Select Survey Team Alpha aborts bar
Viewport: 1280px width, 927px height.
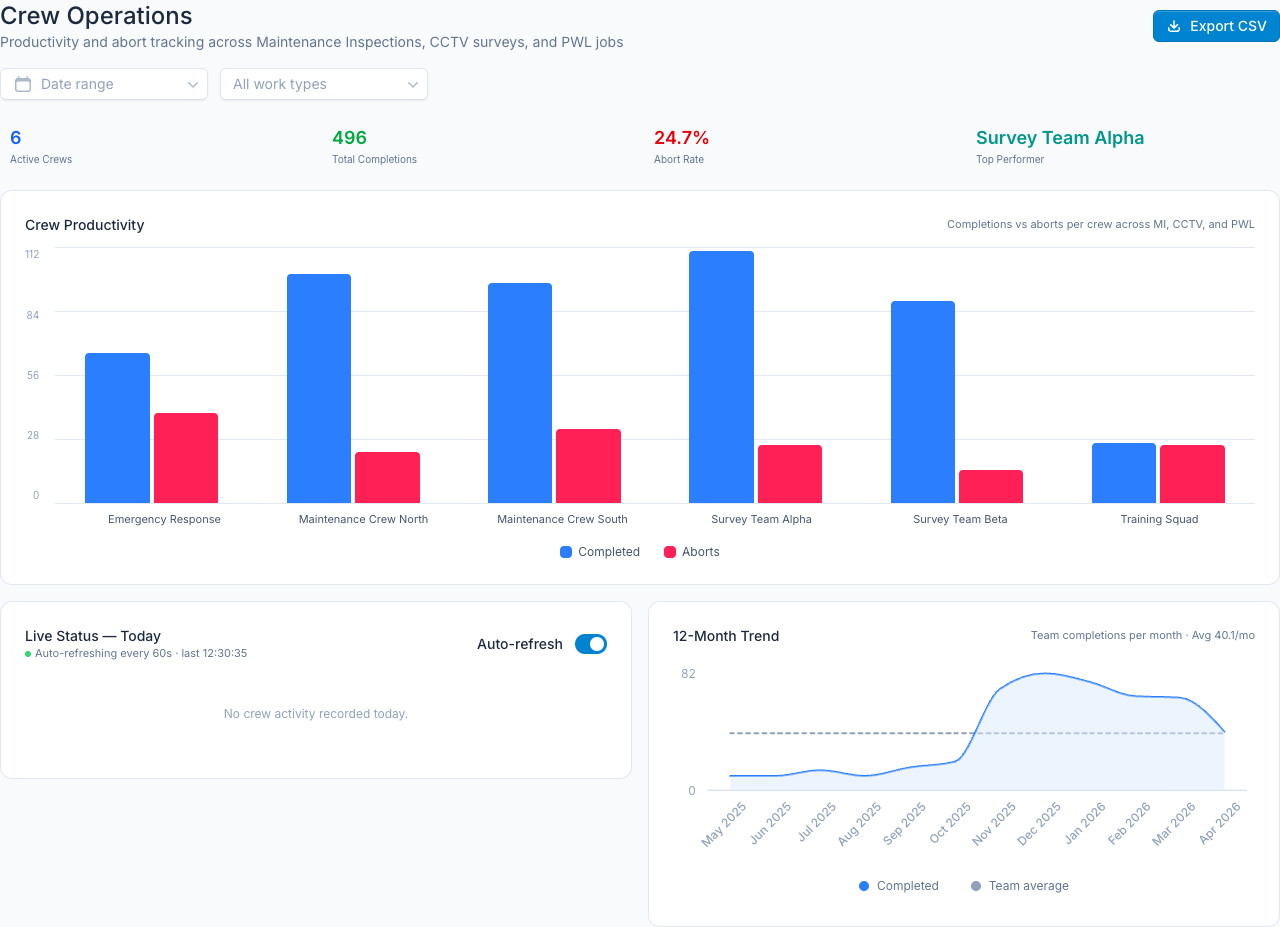[x=790, y=474]
